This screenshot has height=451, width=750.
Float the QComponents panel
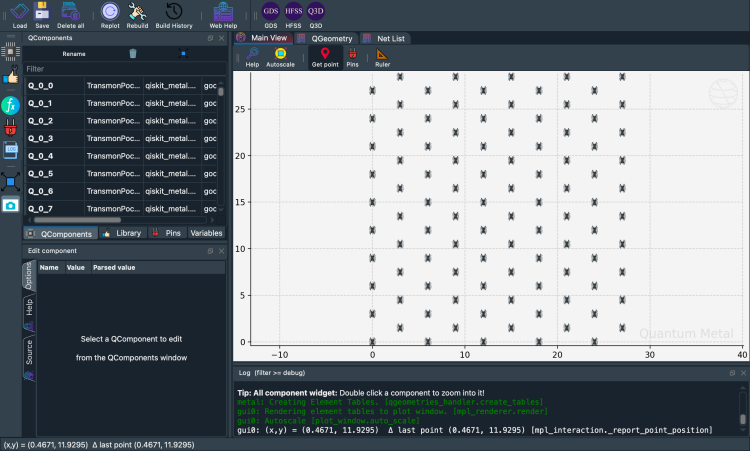tap(210, 38)
